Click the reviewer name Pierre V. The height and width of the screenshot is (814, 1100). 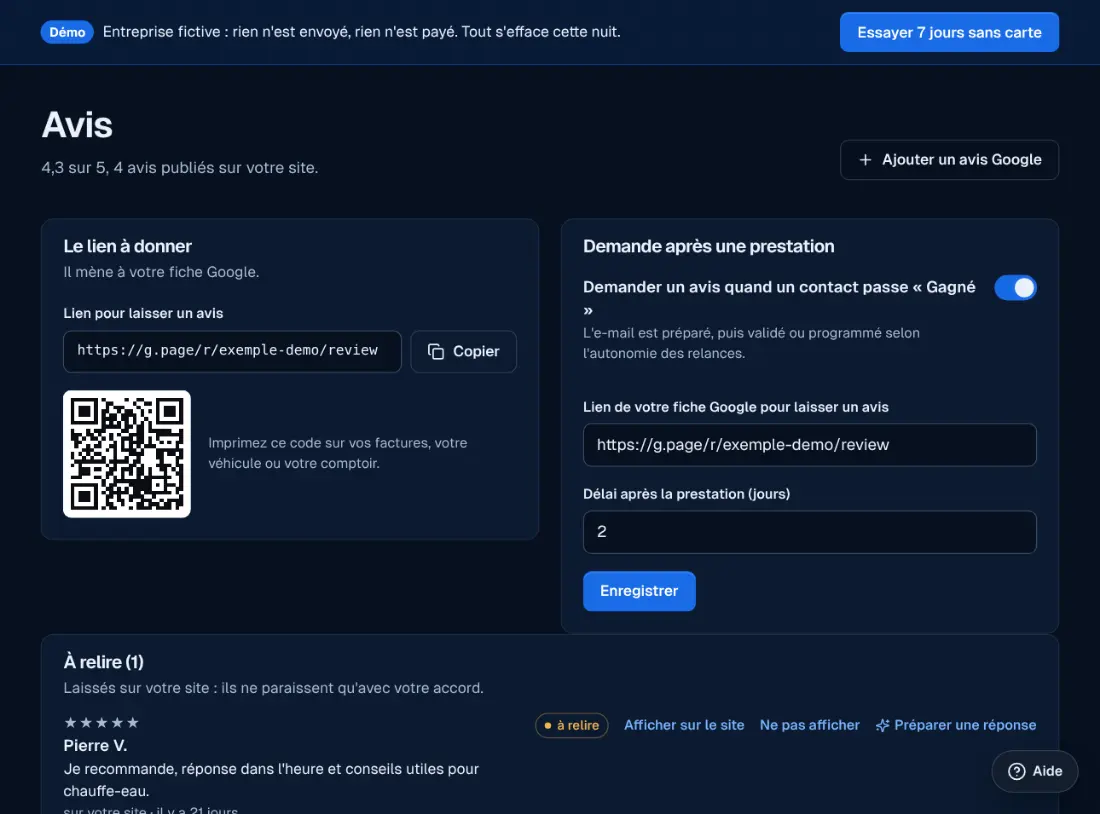[x=95, y=745]
